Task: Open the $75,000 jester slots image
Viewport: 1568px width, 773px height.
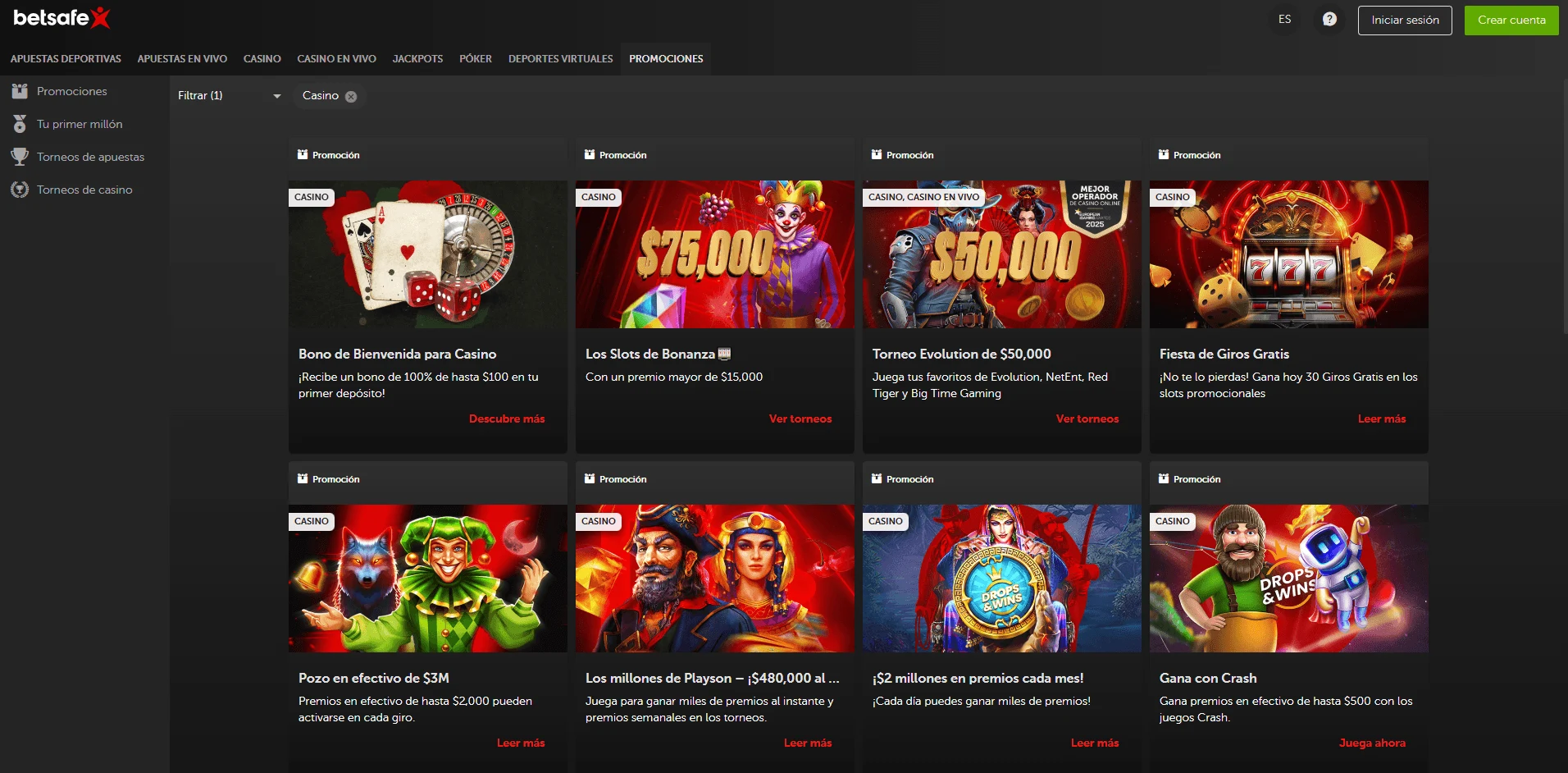Action: 715,254
